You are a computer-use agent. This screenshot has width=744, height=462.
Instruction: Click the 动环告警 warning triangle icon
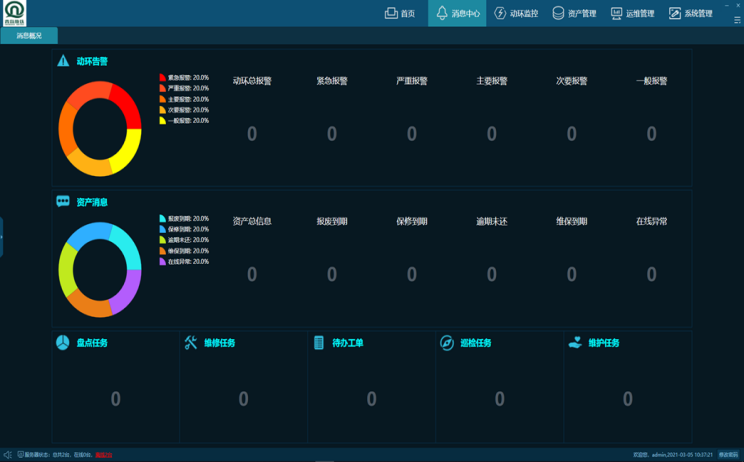[64, 61]
